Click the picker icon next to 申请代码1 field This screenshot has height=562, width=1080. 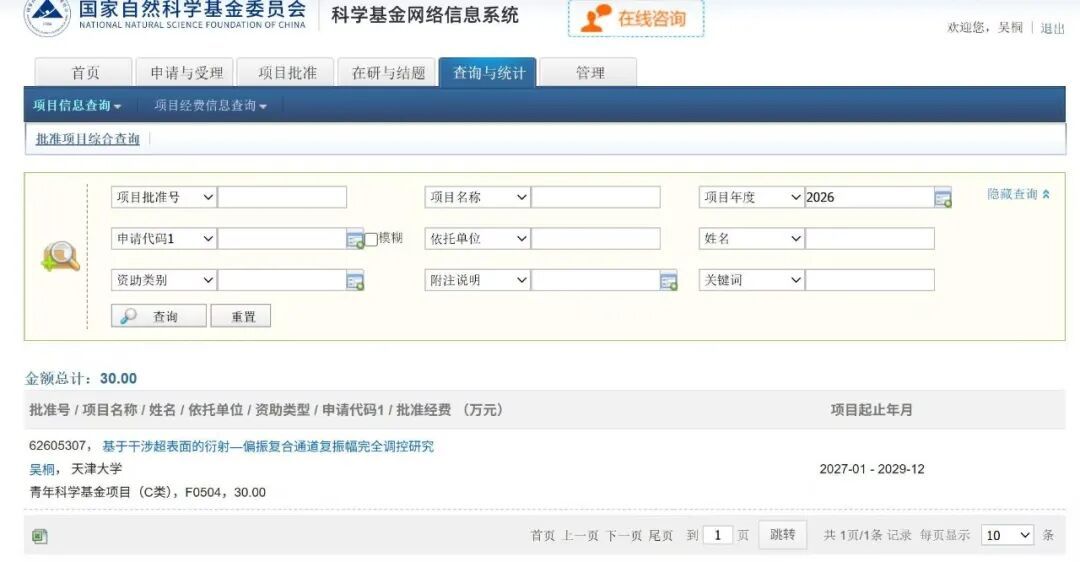[x=355, y=240]
